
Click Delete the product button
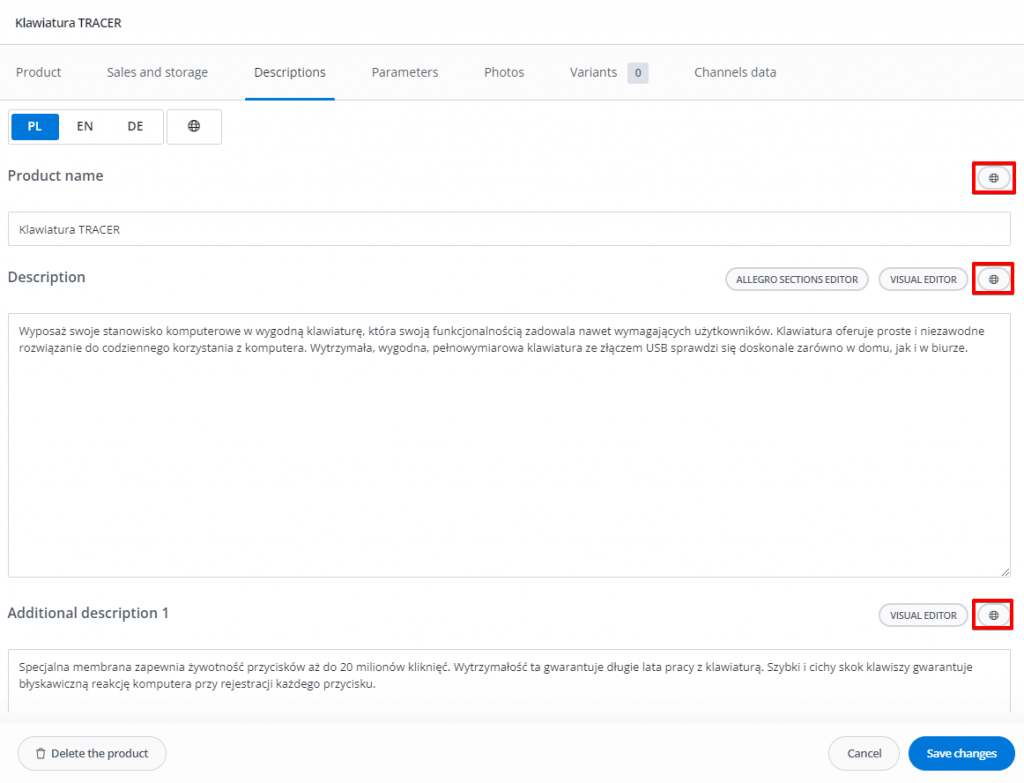point(92,754)
